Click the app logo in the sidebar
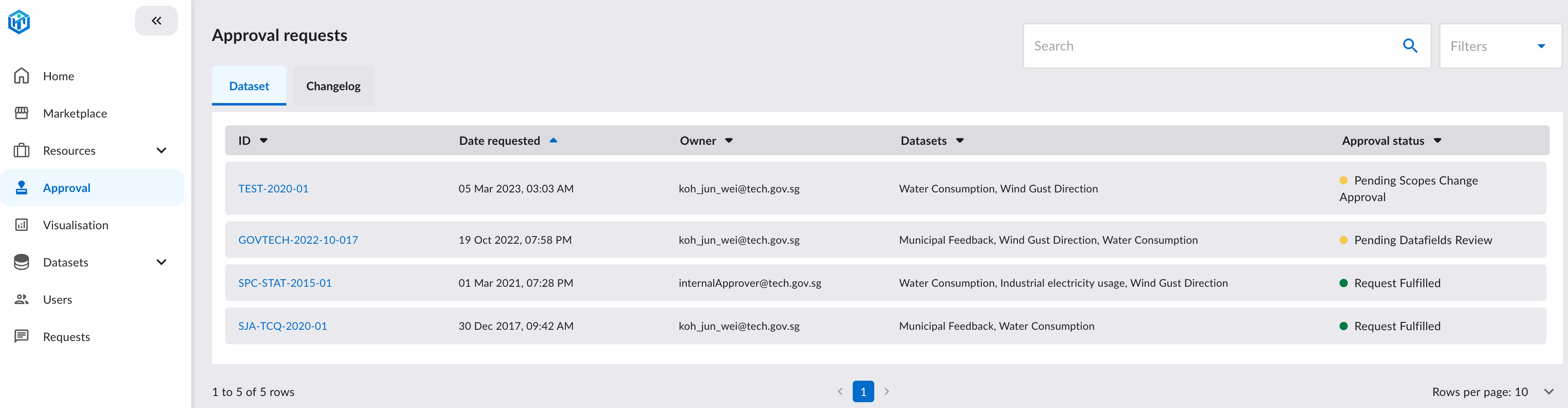This screenshot has width=1568, height=408. pyautogui.click(x=19, y=22)
